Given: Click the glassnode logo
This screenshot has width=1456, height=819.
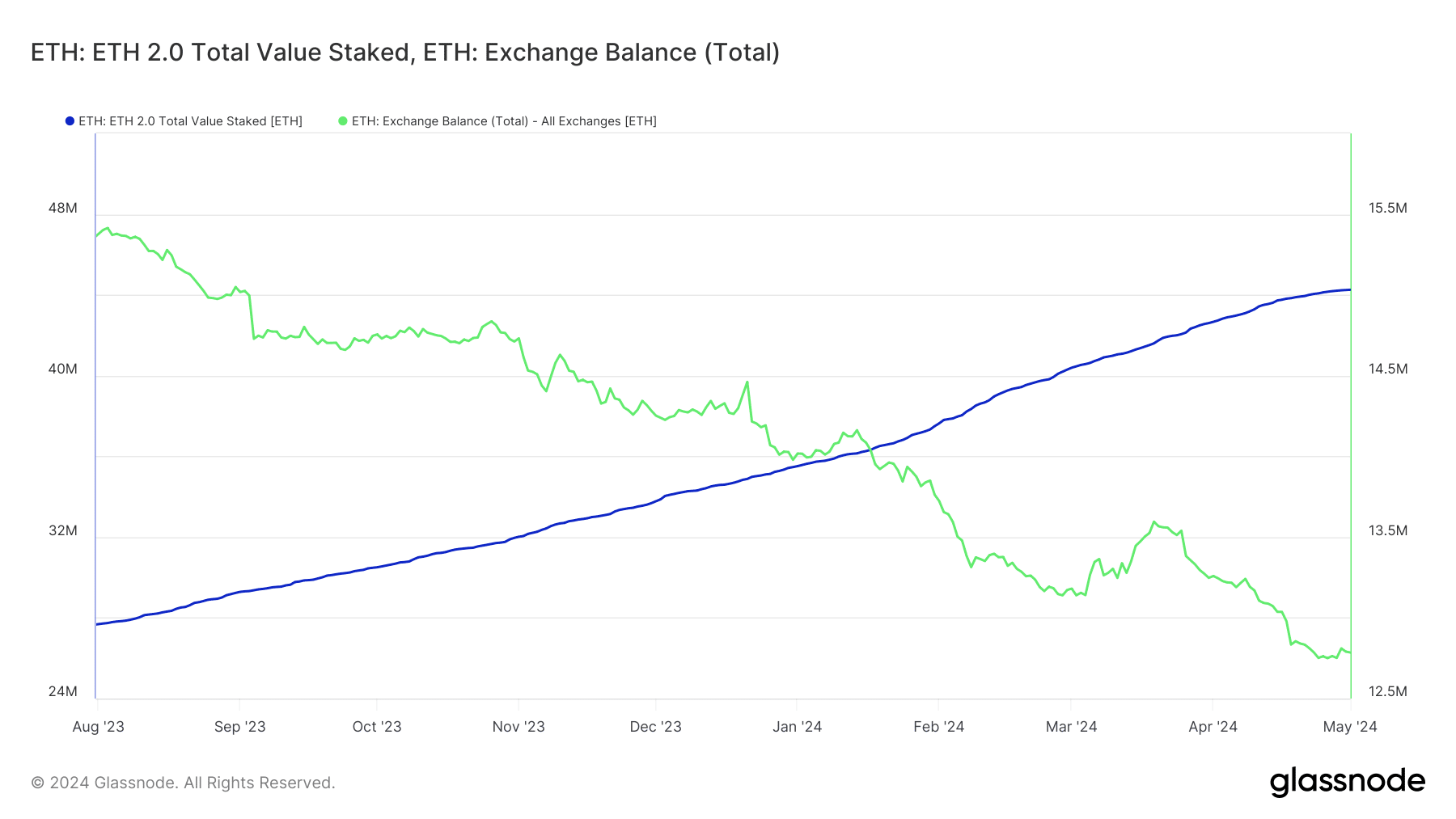Looking at the screenshot, I should click(x=1347, y=782).
